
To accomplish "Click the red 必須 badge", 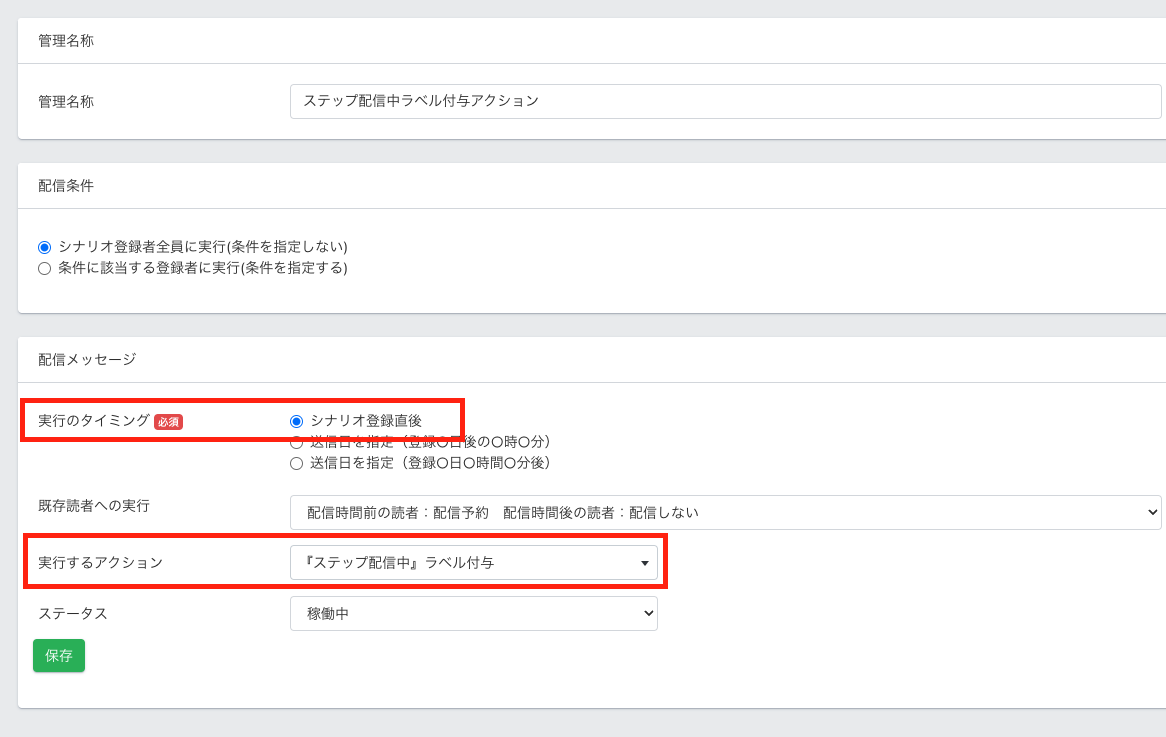I will click(168, 422).
